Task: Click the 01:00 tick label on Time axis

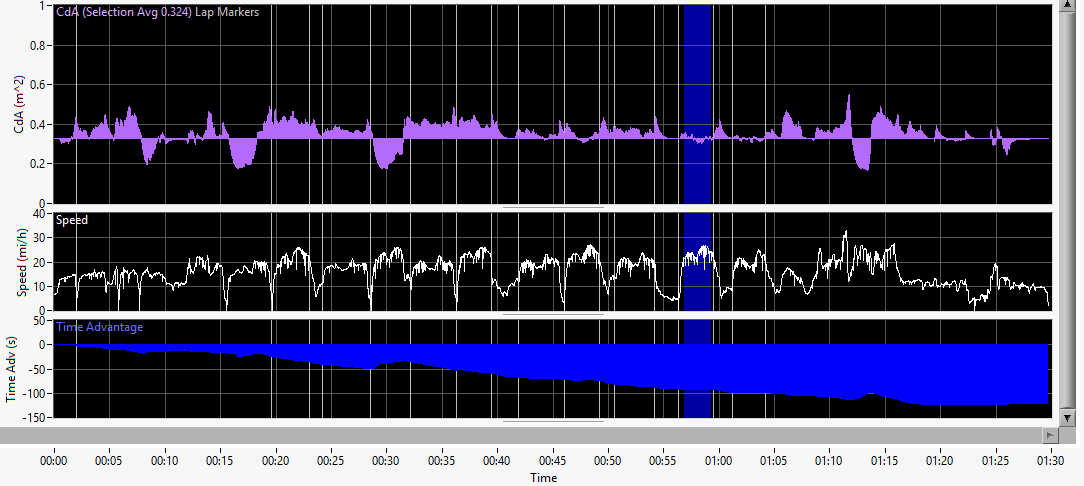Action: pos(719,460)
